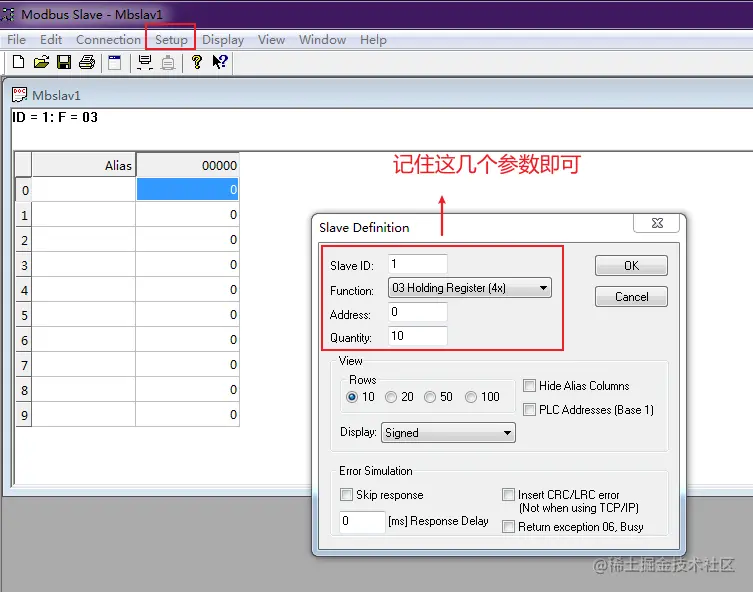Click the Address input field
This screenshot has height=592, width=753.
[x=417, y=312]
